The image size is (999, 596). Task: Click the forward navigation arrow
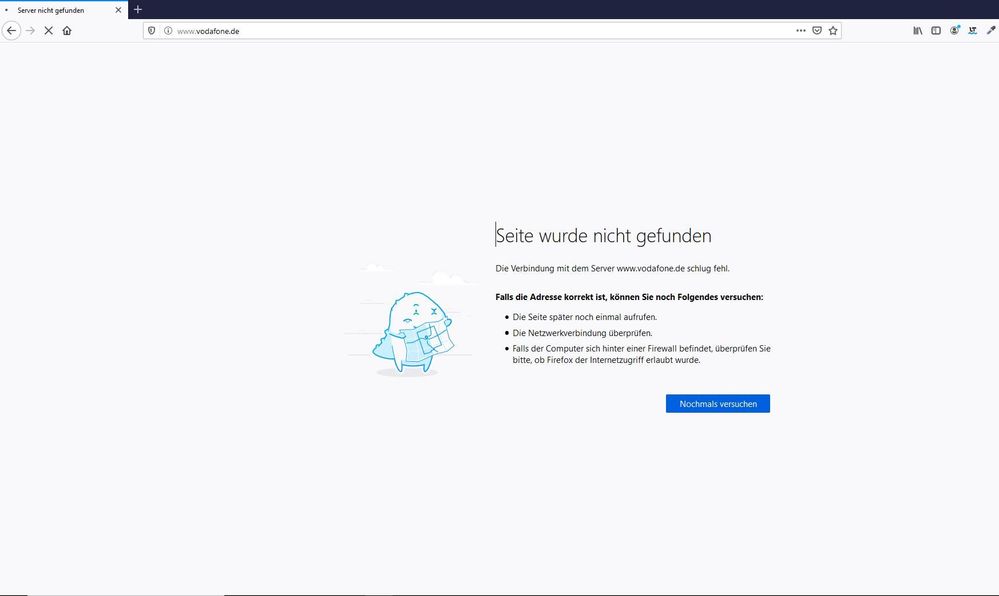30,31
